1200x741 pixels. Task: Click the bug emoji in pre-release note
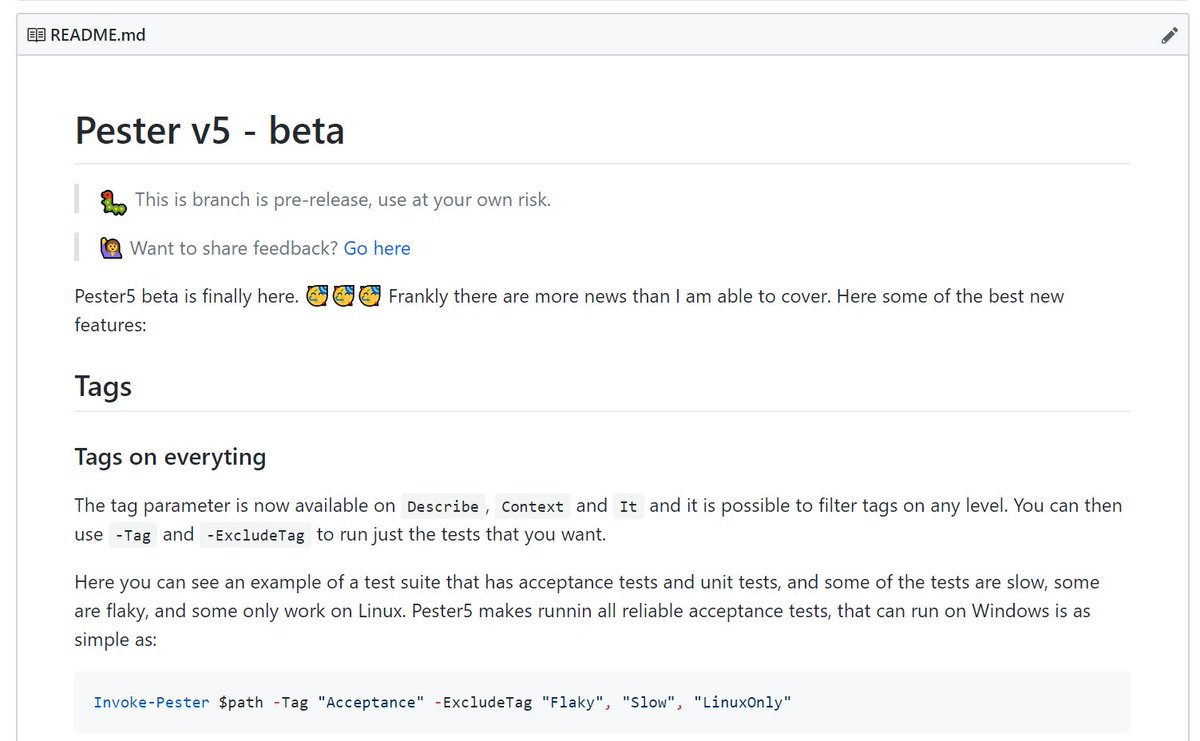pos(113,201)
